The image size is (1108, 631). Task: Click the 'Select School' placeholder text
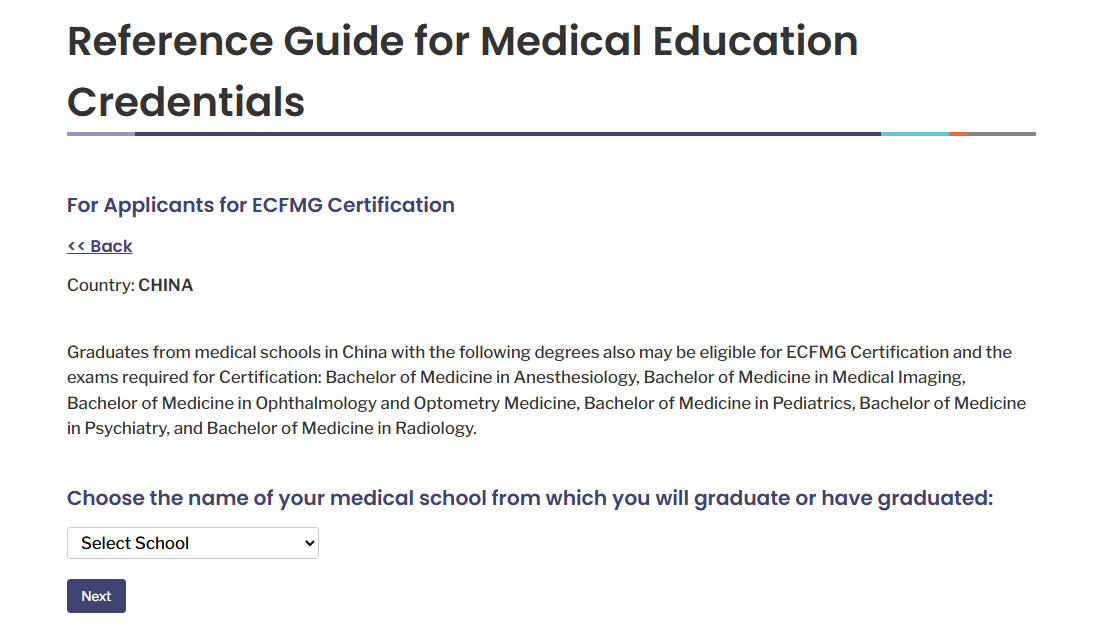click(x=135, y=543)
